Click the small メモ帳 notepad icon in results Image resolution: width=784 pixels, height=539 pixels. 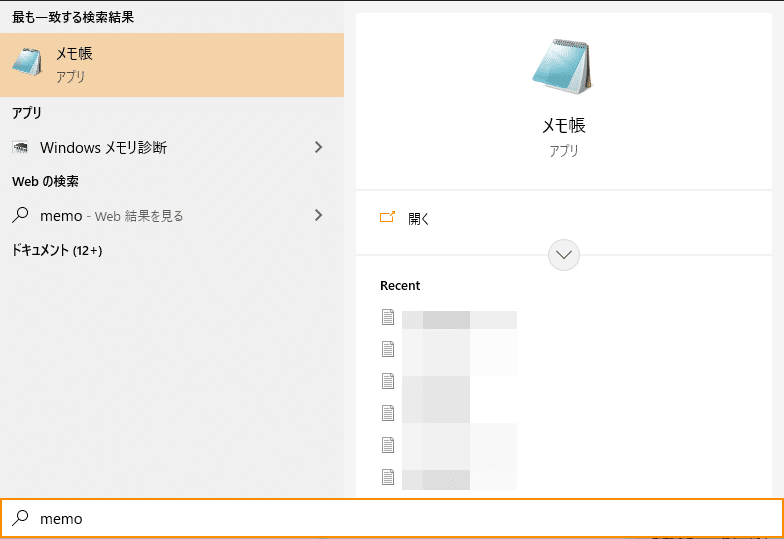(27, 63)
